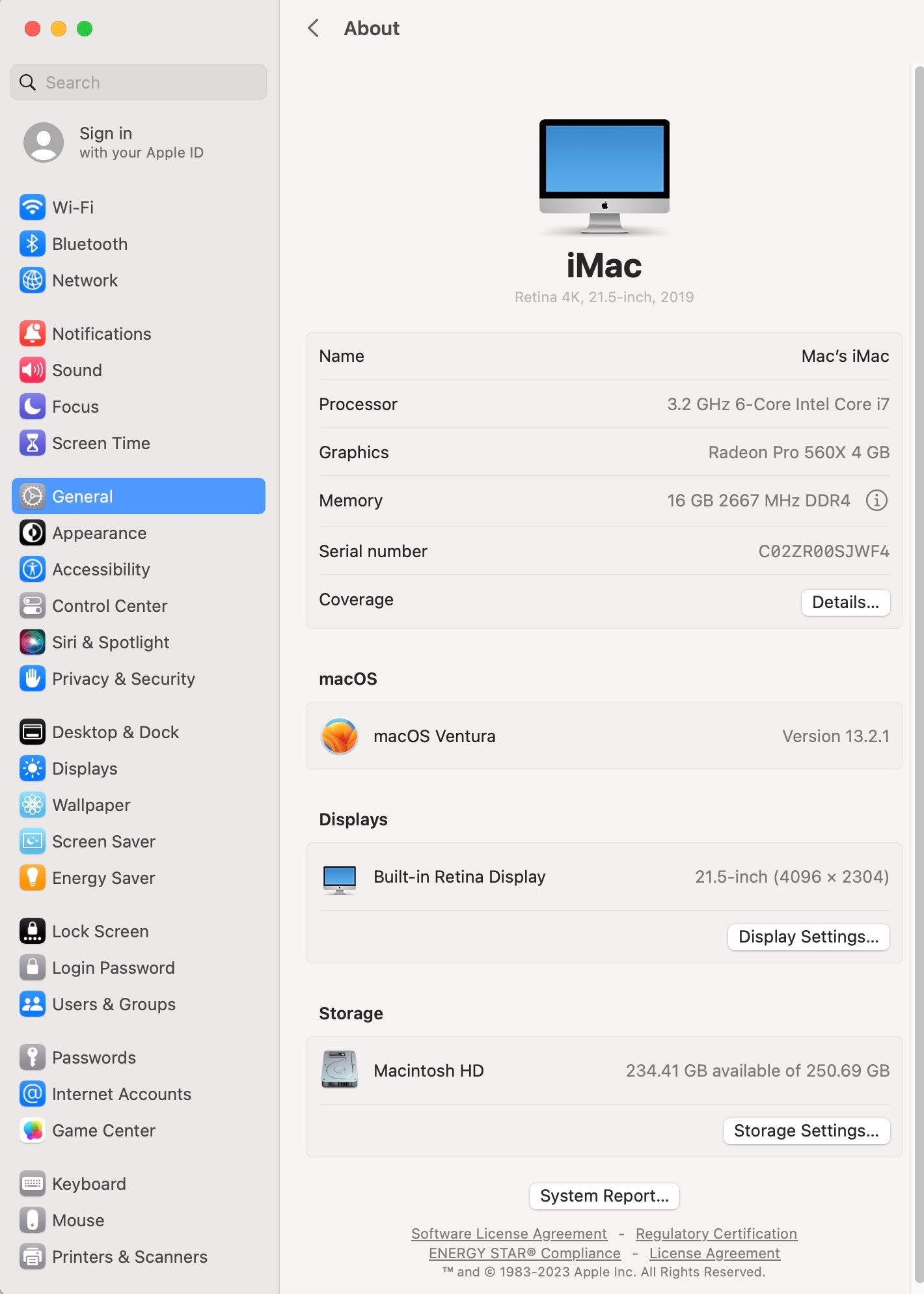Go back using the back chevron

click(x=314, y=29)
